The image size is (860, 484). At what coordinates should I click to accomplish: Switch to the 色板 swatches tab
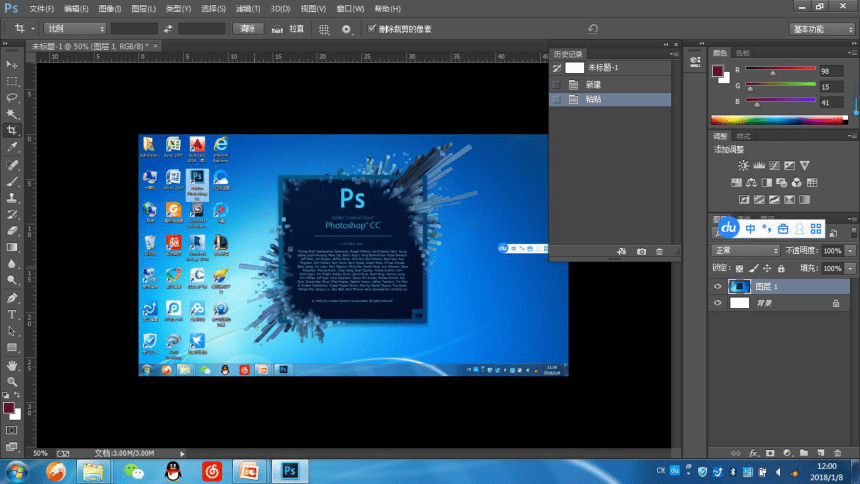tap(743, 53)
